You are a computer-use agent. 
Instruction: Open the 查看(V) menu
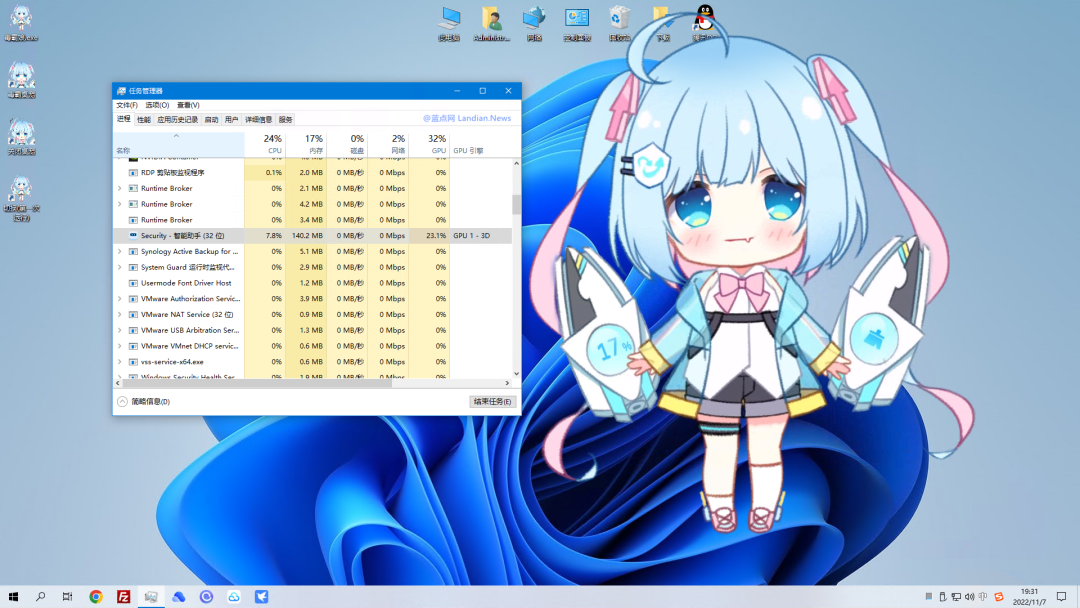pyautogui.click(x=188, y=105)
